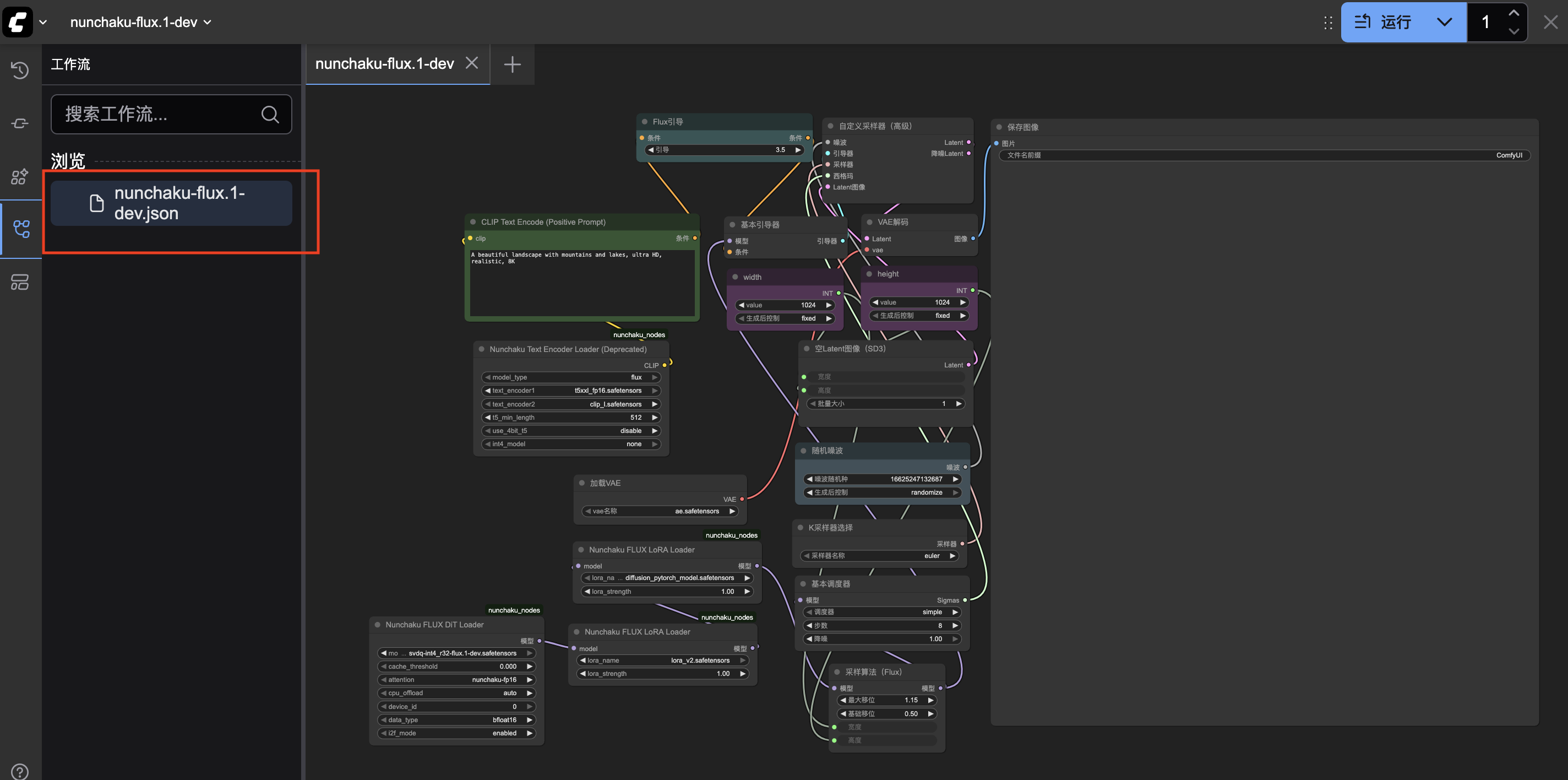Select the workflows sidebar icon
This screenshot has height=780, width=1568.
click(x=21, y=229)
